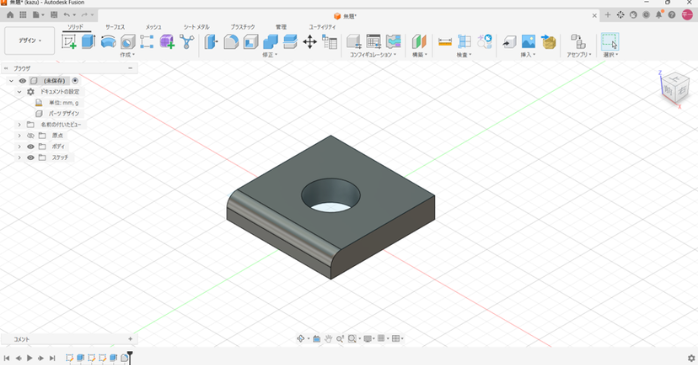Start a new sketch with Create Sketch icon
Screen dimensions: 698x365
click(x=69, y=42)
